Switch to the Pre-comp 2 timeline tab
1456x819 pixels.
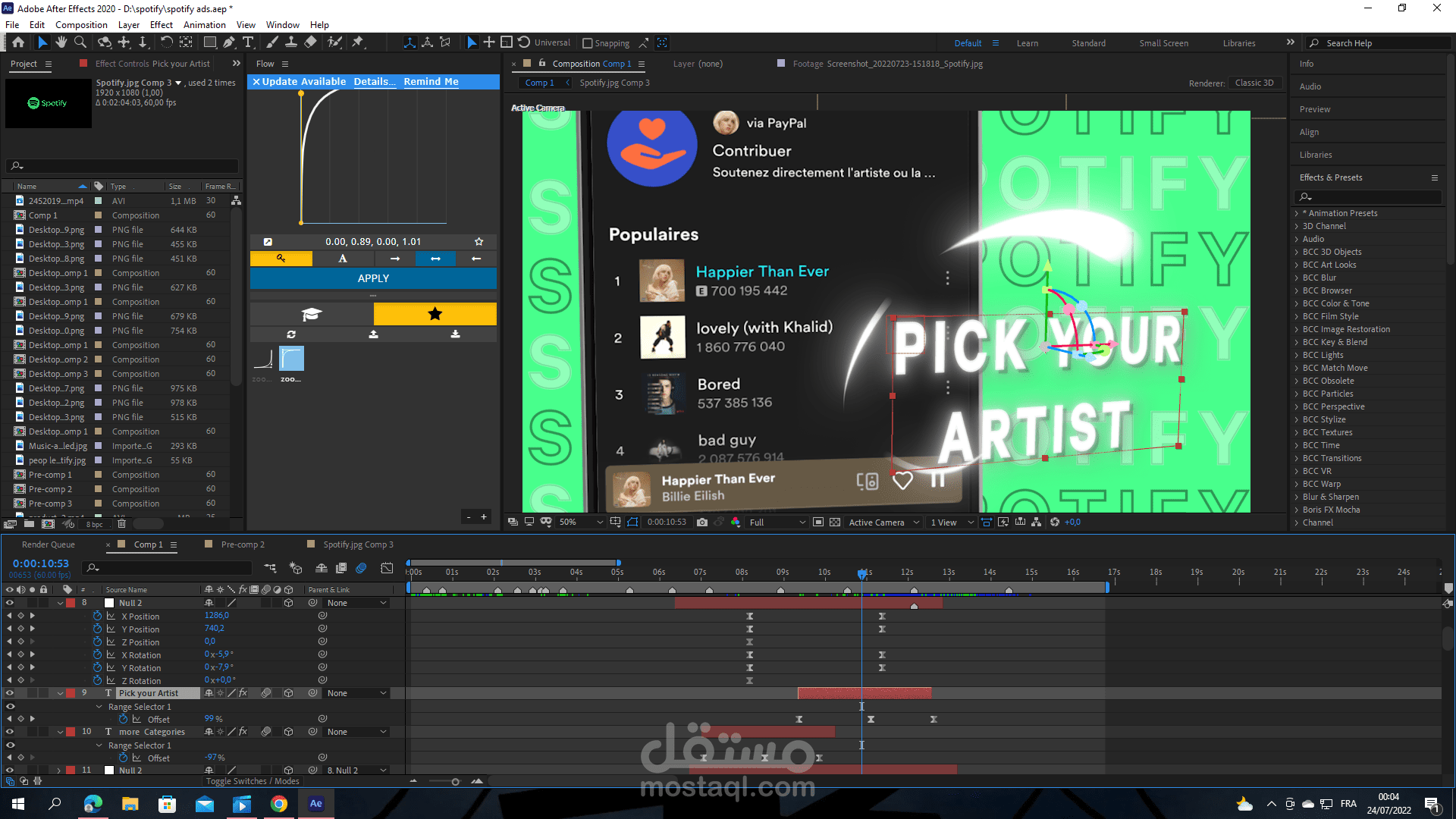(243, 544)
